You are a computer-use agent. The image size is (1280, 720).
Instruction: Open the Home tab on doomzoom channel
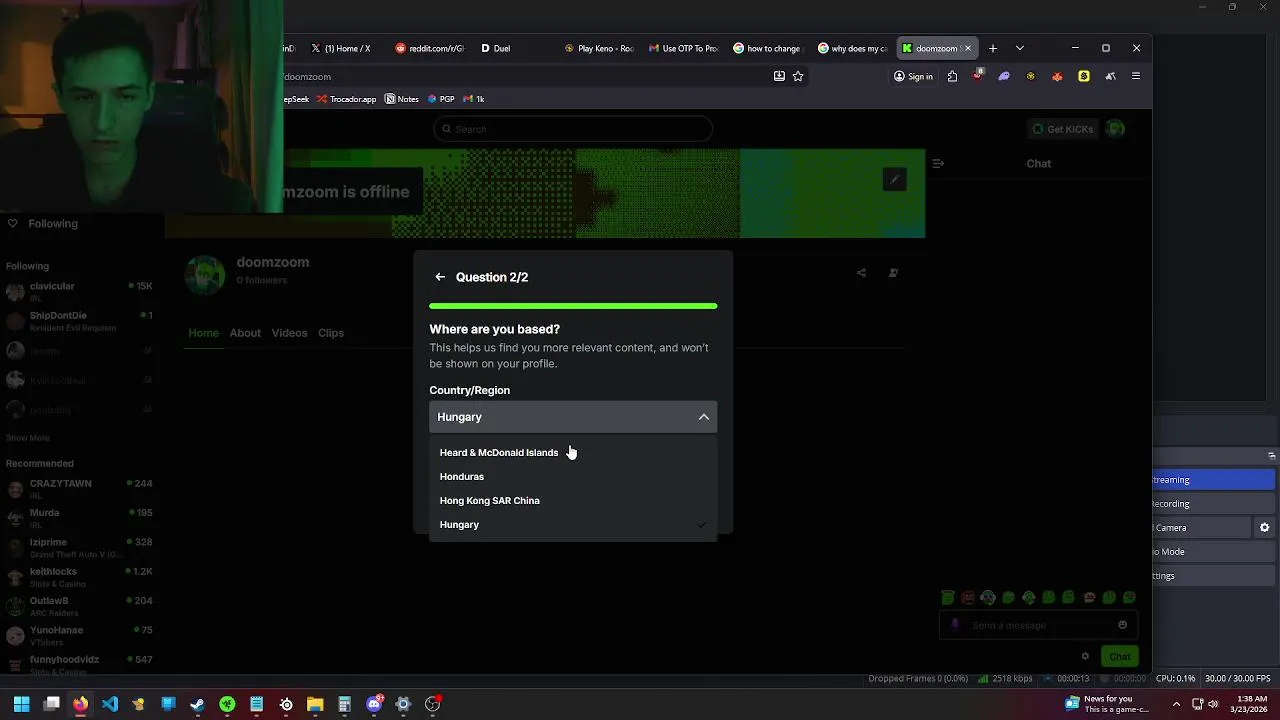click(204, 333)
